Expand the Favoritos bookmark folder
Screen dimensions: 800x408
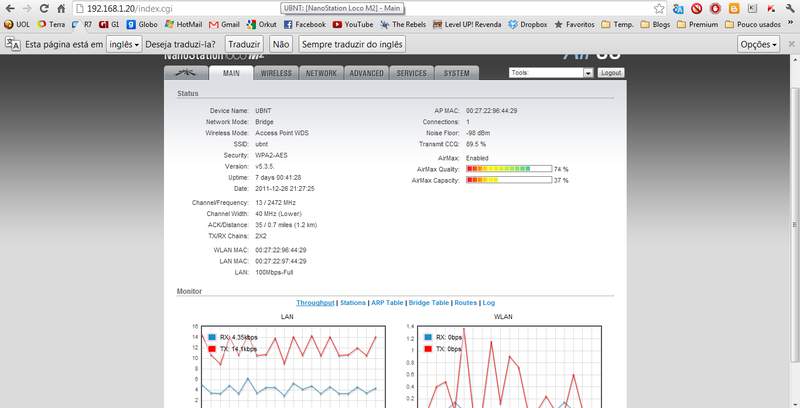coord(574,24)
